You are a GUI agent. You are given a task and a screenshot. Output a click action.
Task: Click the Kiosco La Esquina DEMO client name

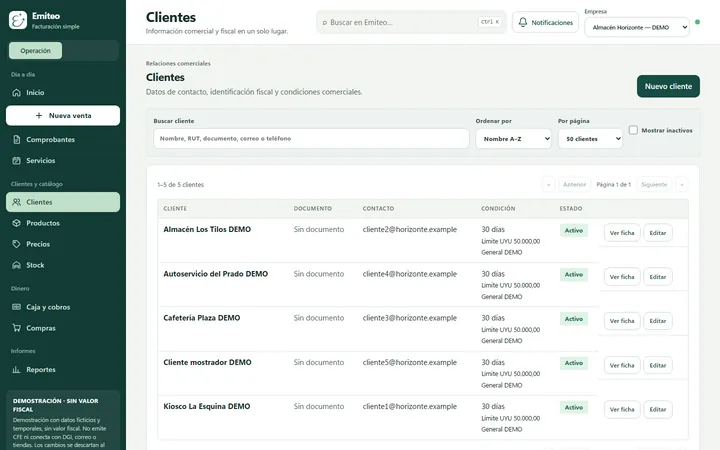tap(207, 406)
